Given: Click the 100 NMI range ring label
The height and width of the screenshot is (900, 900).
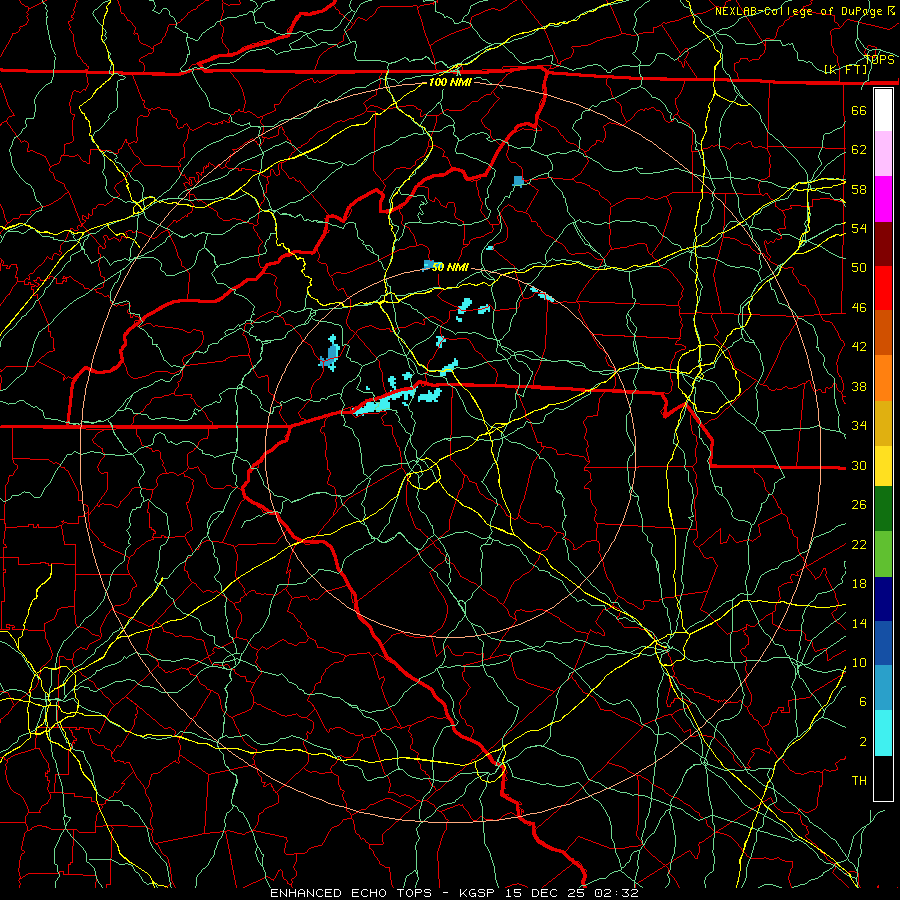Looking at the screenshot, I should coord(450,82).
